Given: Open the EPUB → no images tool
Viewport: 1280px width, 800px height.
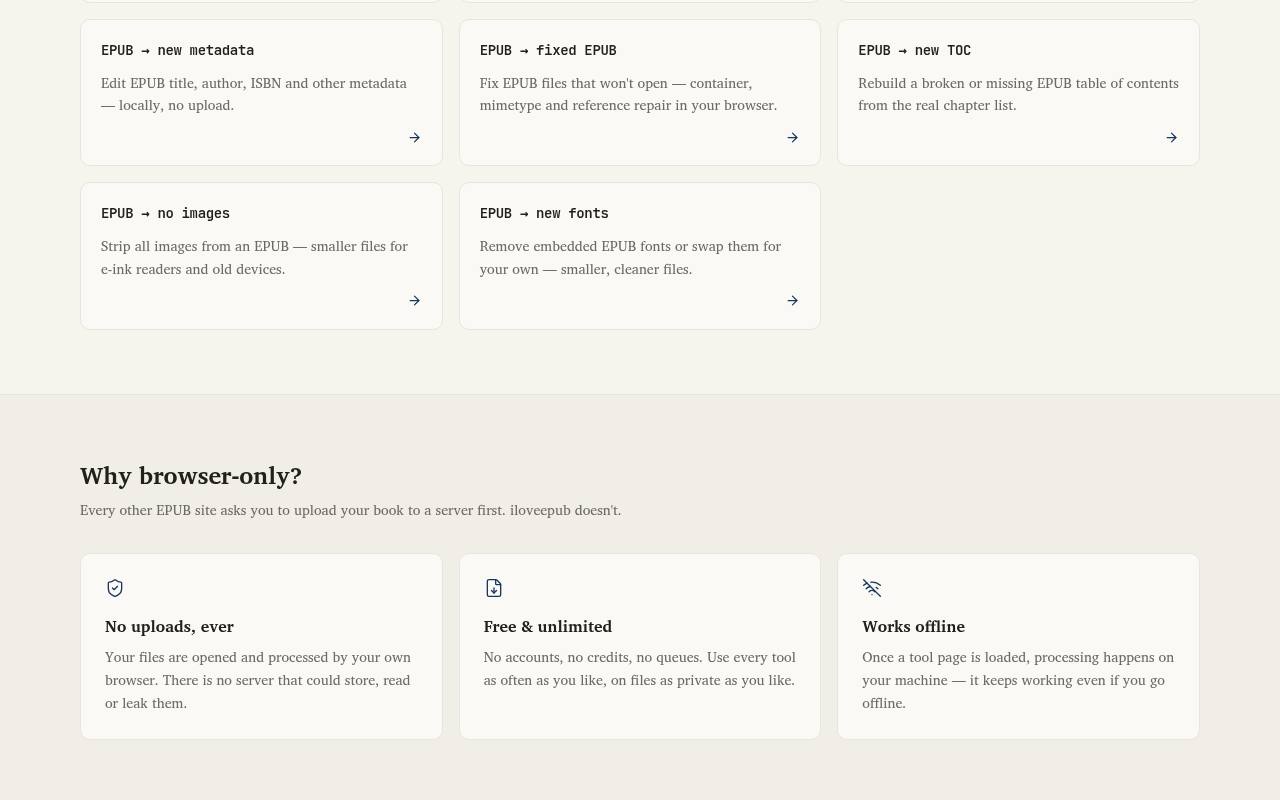Looking at the screenshot, I should pos(261,256).
